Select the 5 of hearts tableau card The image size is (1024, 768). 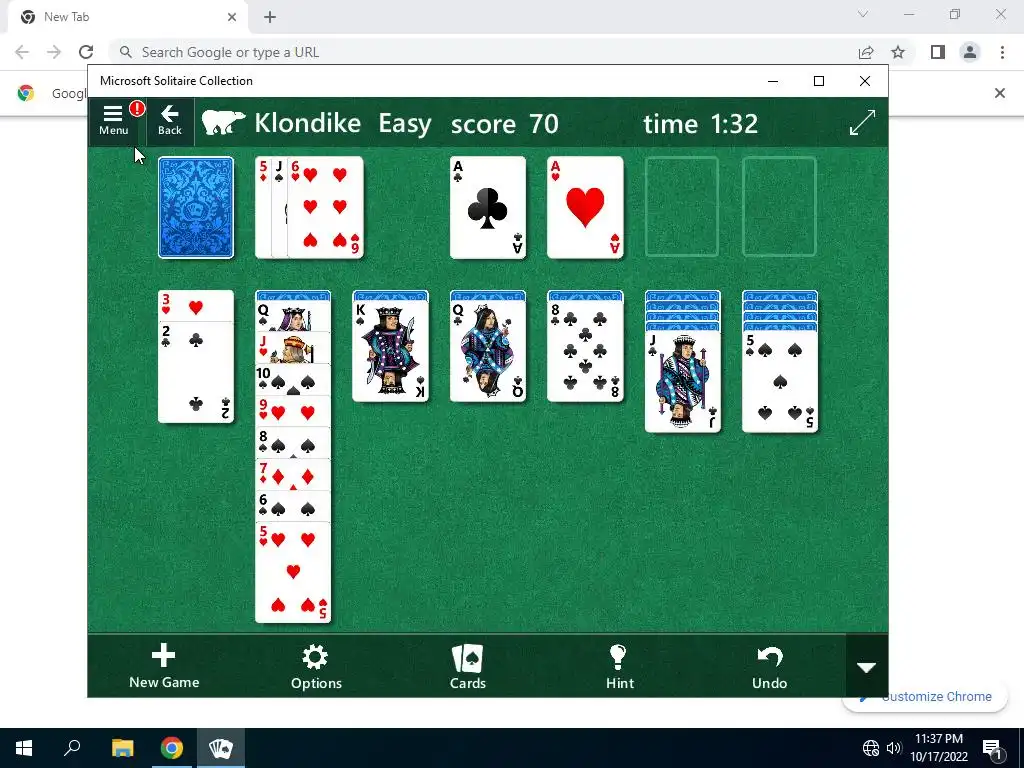pos(293,573)
